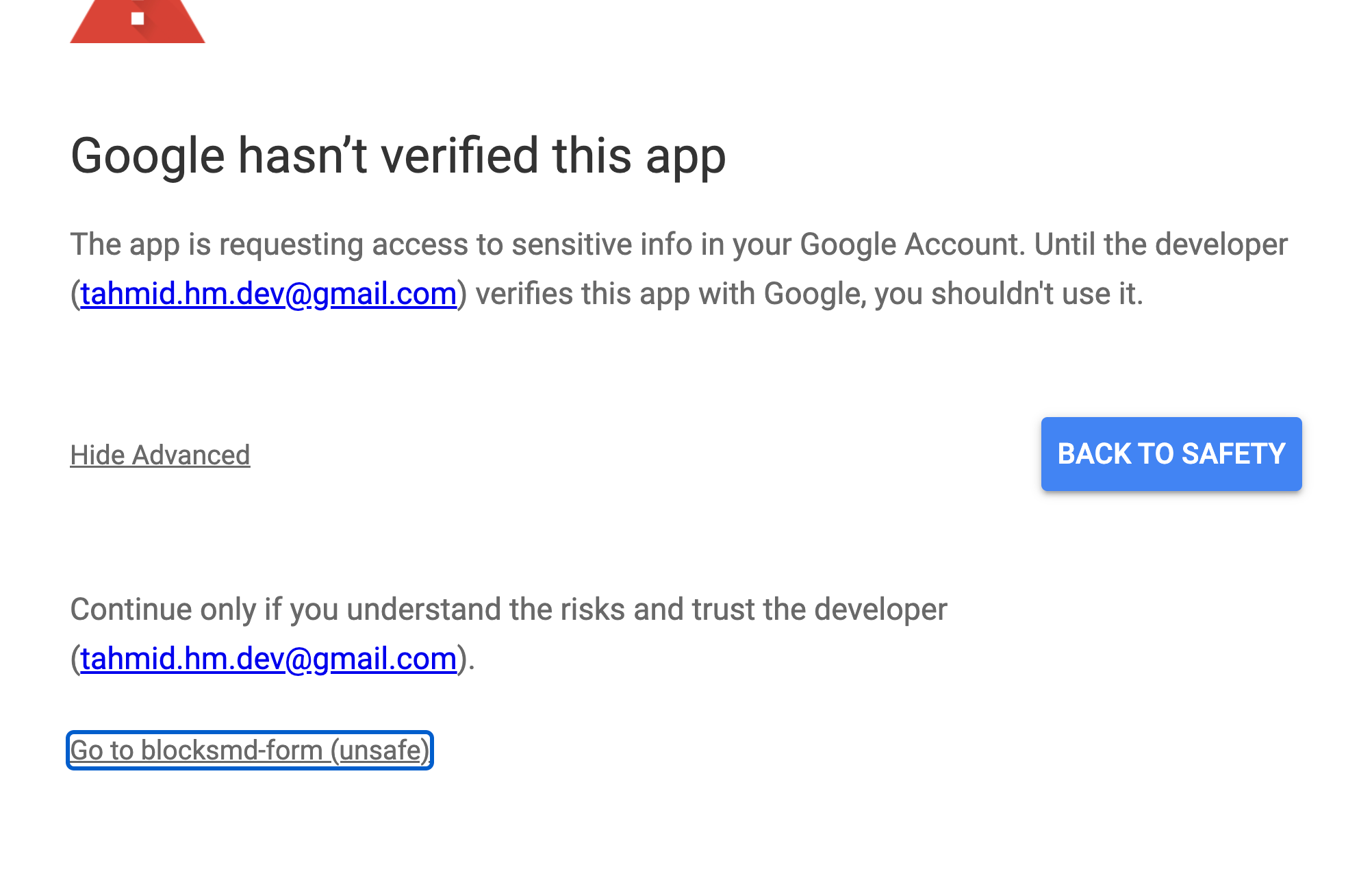Follow the 'Go to blocksmd-form (unsafe)' link
1372x878 pixels.
pyautogui.click(x=250, y=751)
